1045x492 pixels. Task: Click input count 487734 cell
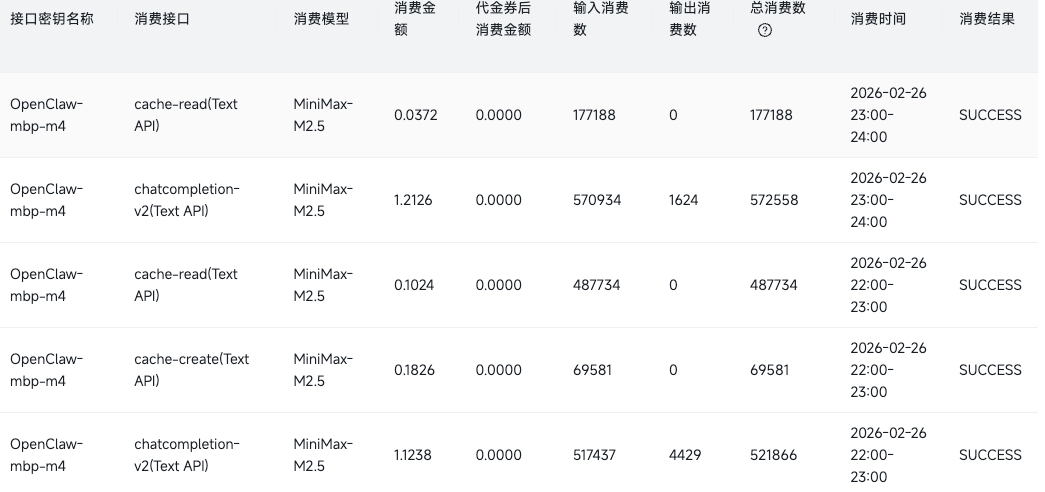click(596, 285)
